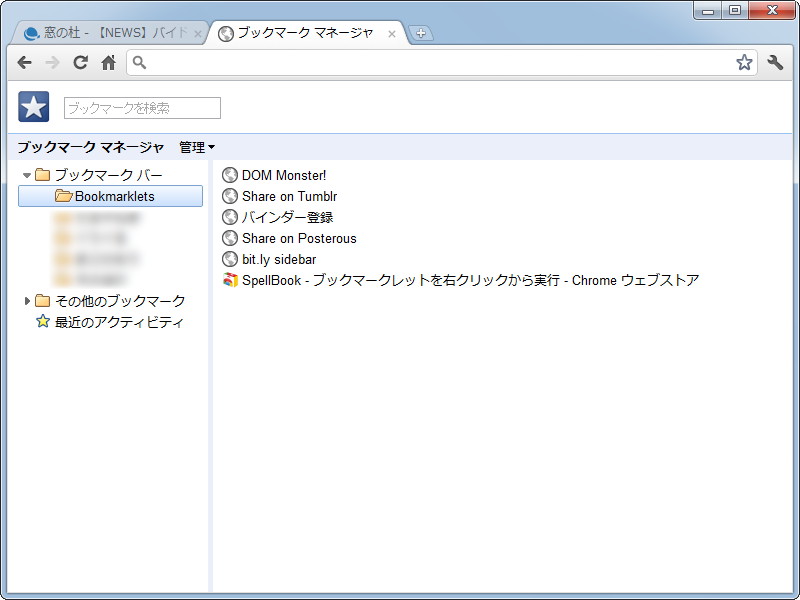This screenshot has height=600, width=800.
Task: Click the magnifier icon in the address bar
Action: pos(139,62)
